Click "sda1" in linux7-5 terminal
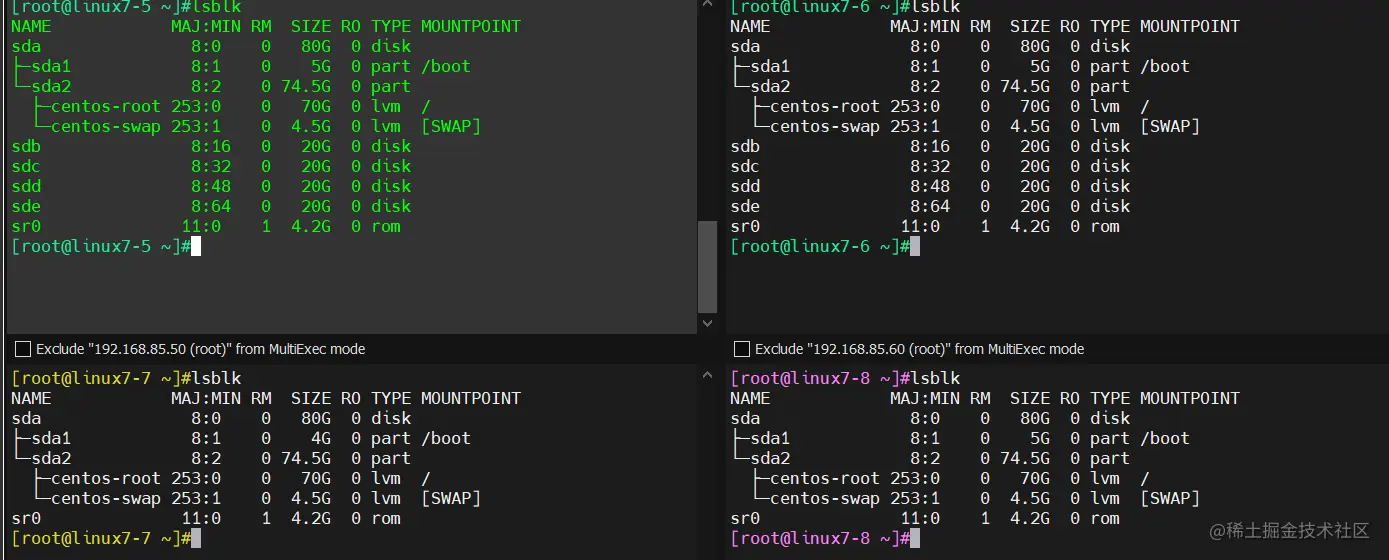The image size is (1389, 560). pyautogui.click(x=51, y=66)
